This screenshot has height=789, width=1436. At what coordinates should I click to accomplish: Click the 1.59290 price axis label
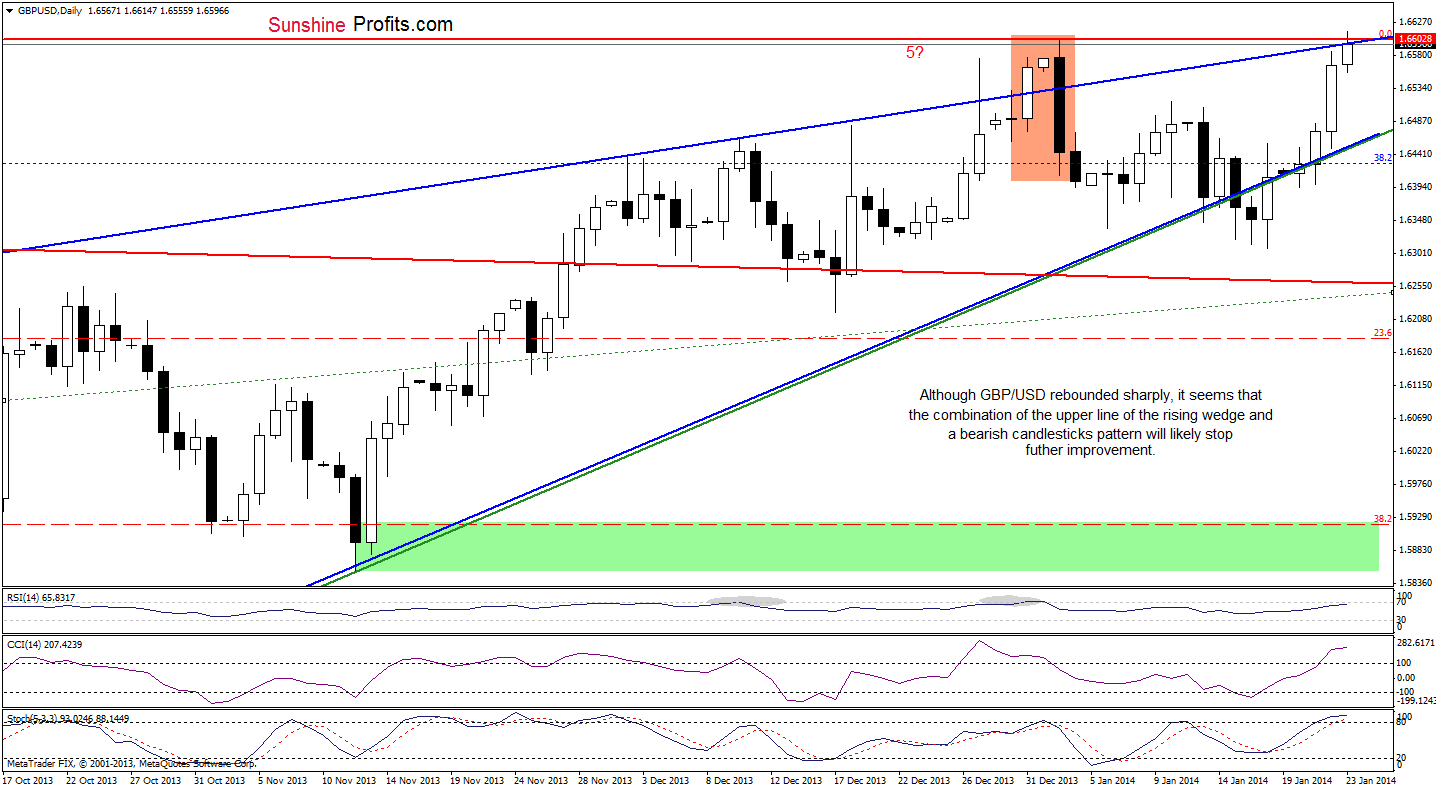tap(1415, 517)
